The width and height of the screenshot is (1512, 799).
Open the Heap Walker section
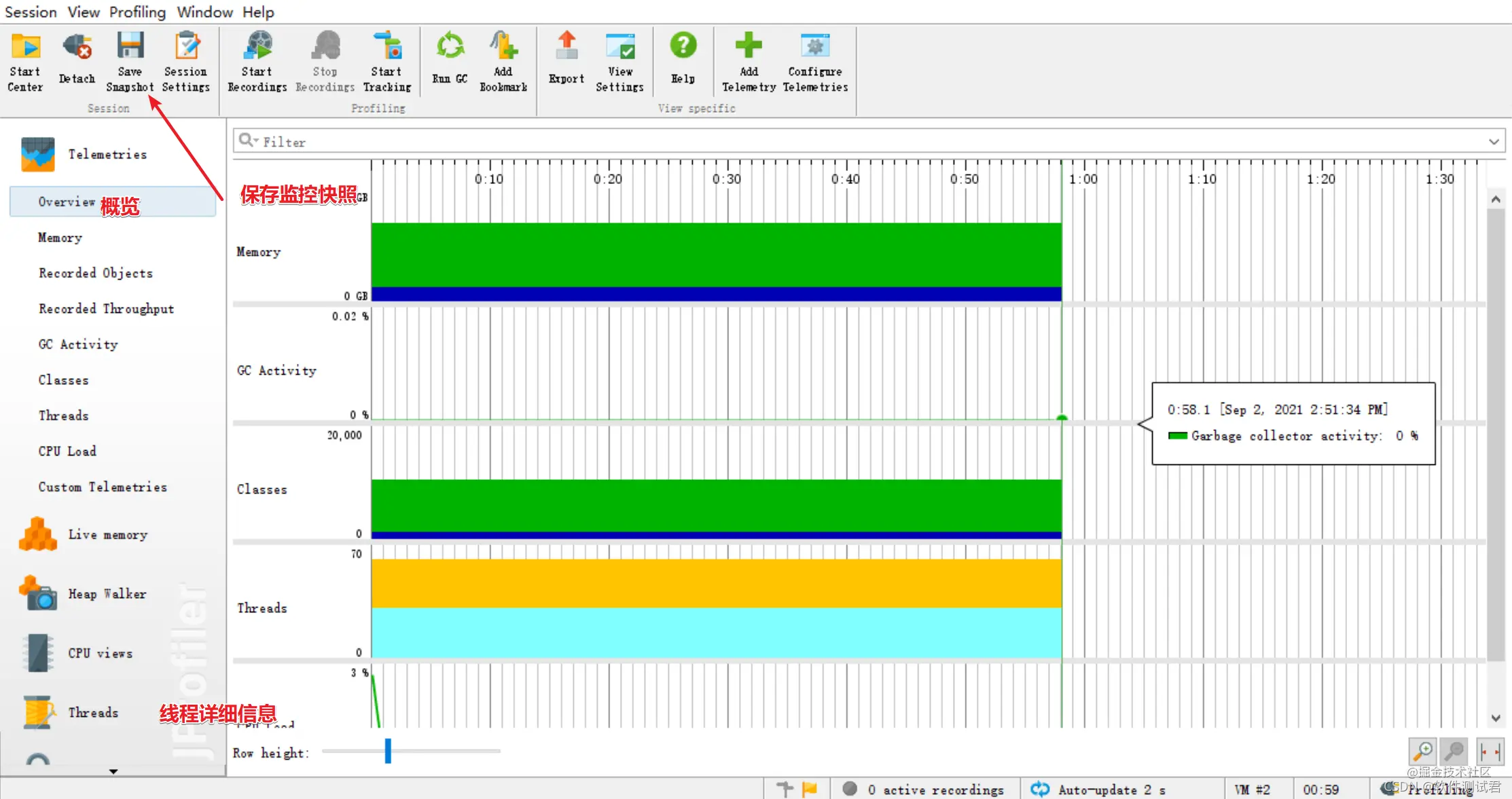[x=107, y=594]
